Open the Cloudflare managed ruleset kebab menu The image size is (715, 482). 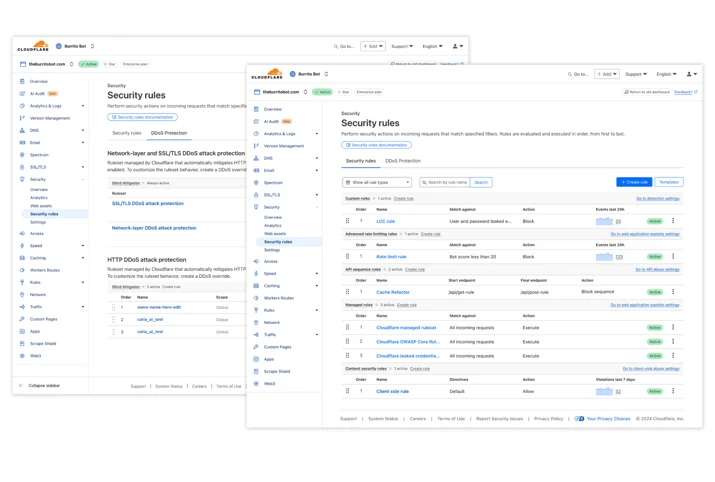point(673,327)
